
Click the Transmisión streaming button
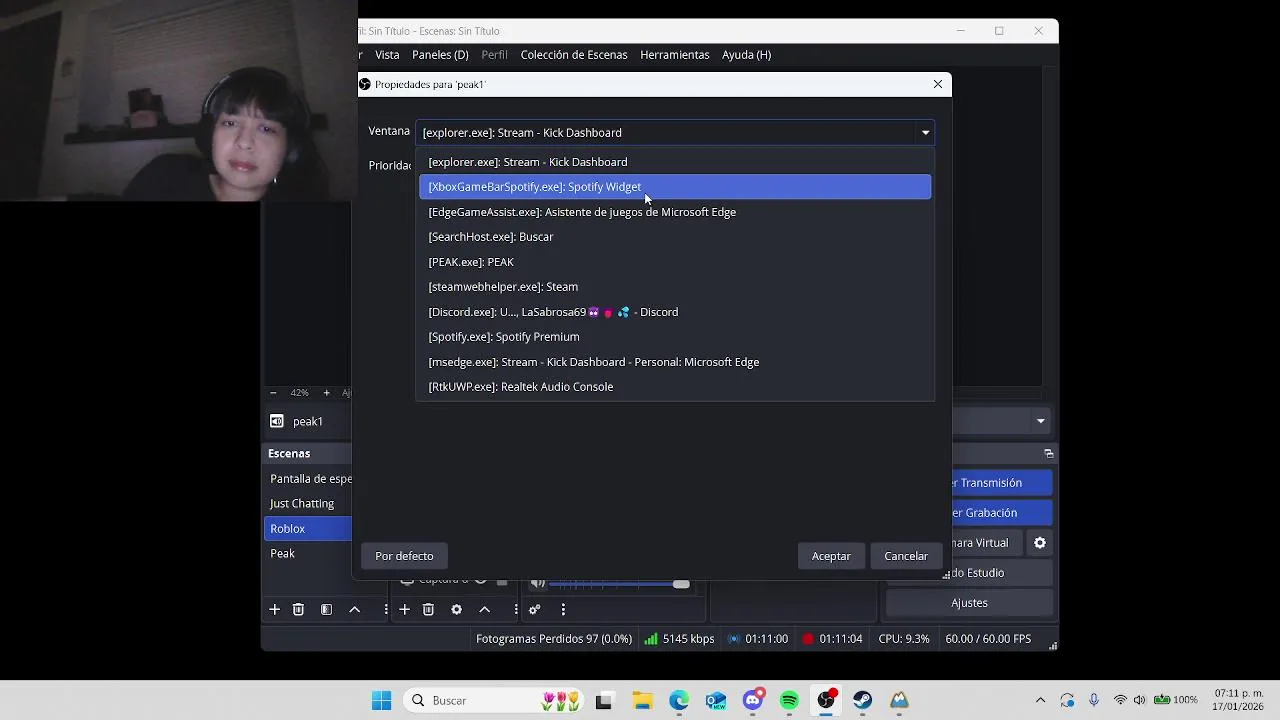click(1002, 483)
